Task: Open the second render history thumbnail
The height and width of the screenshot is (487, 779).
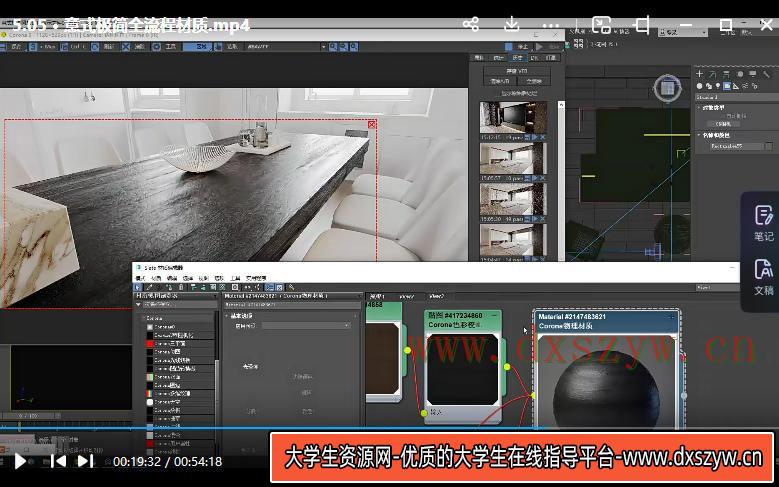Action: tap(513, 159)
